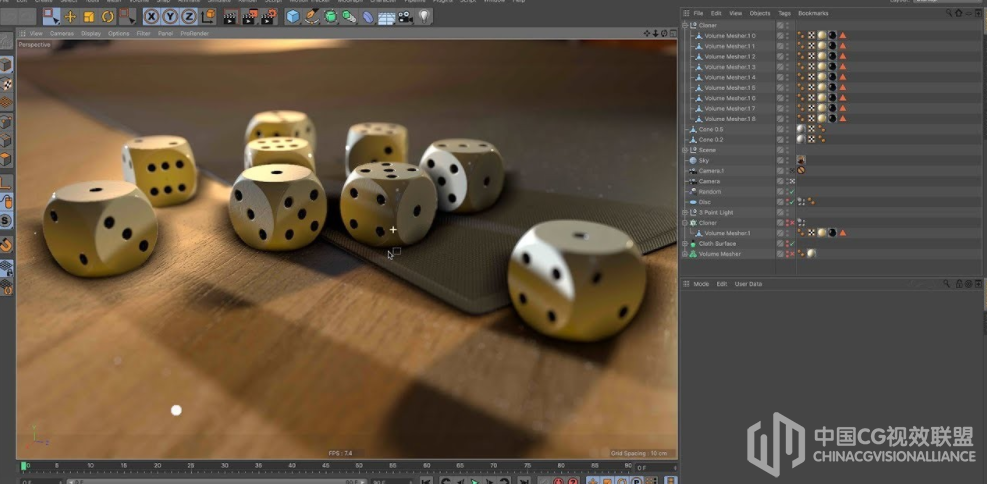Toggle the Z axis lock
987x484 pixels.
[x=189, y=17]
